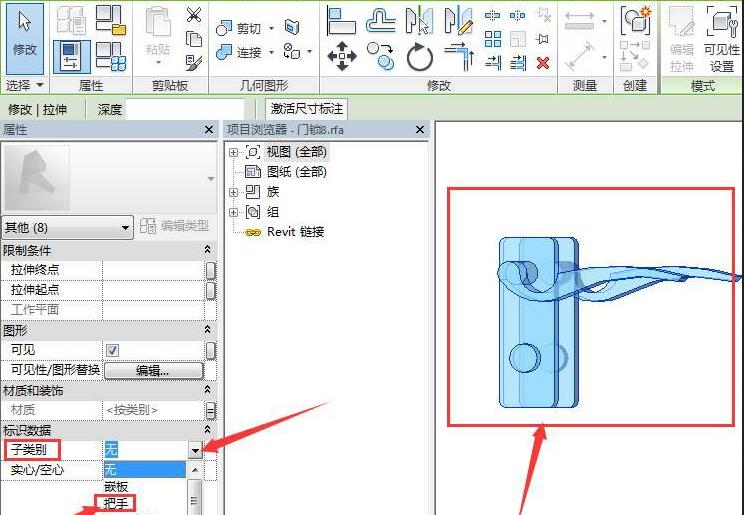
Task: Select the Split Element tool
Action: pyautogui.click(x=493, y=16)
